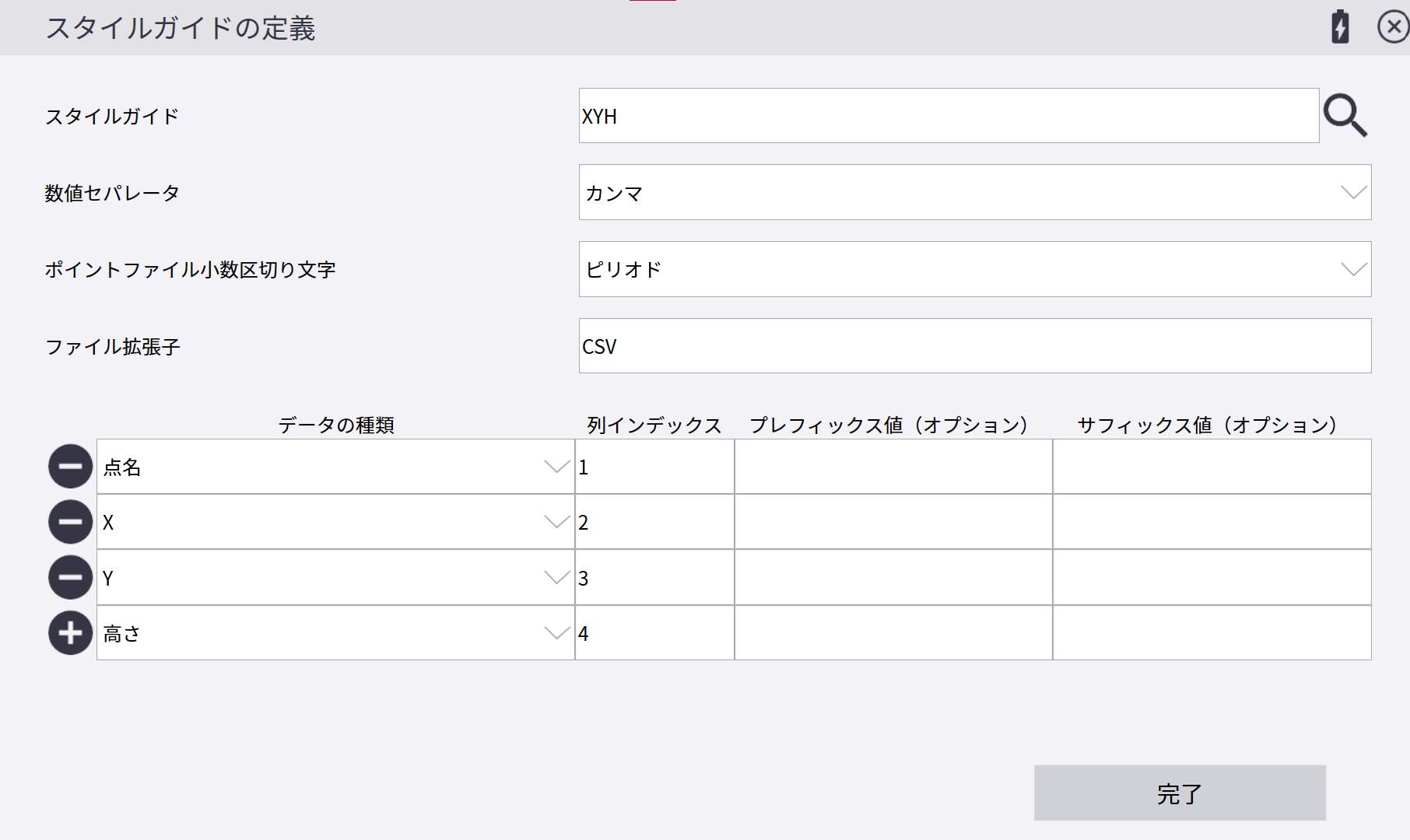Remove the 点名 row with minus icon

(70, 467)
